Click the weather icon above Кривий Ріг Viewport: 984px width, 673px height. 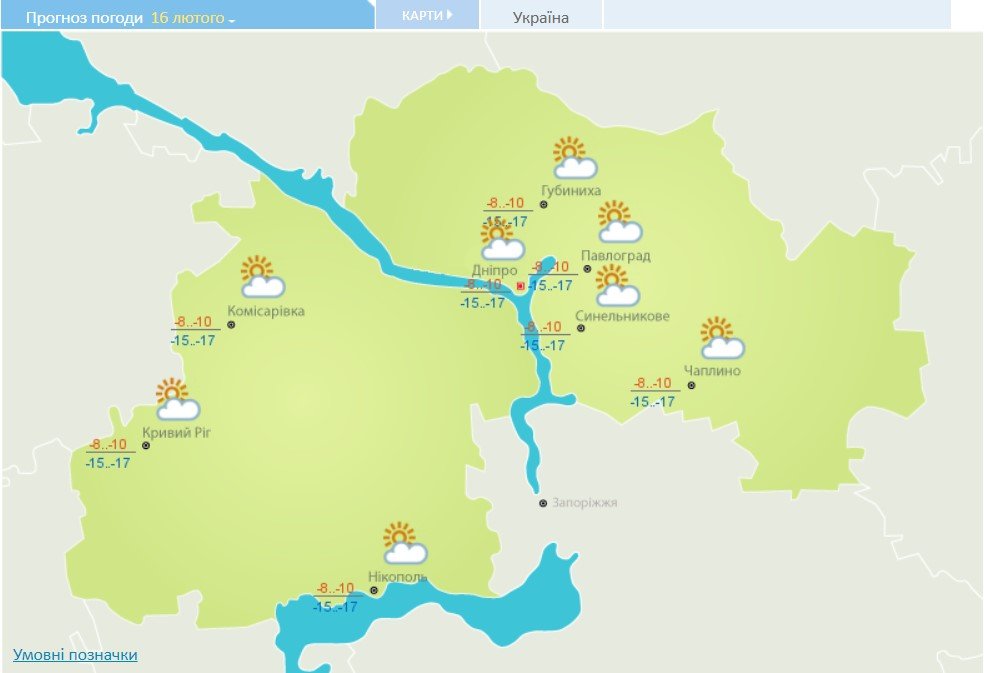pos(177,400)
